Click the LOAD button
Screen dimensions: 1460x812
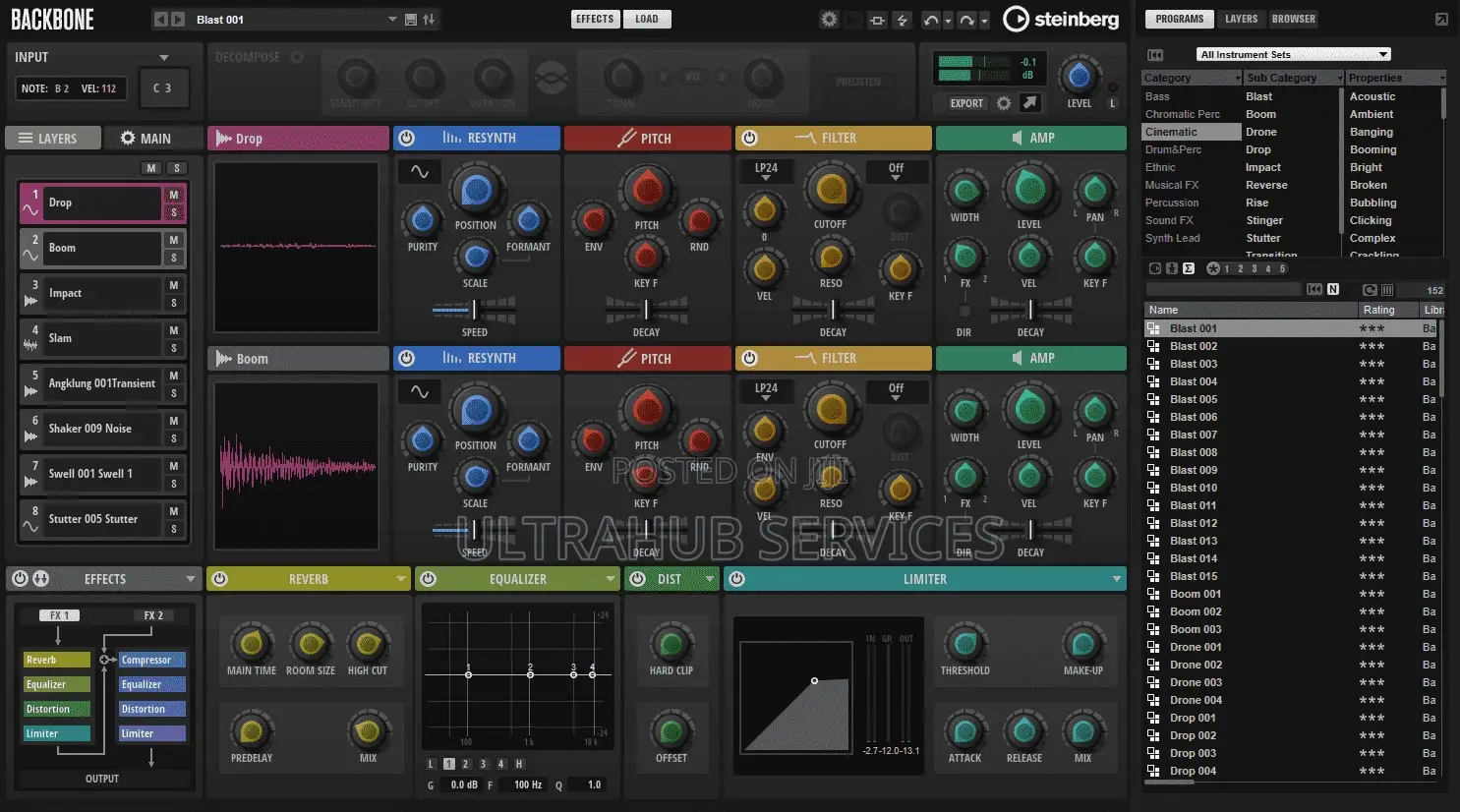tap(647, 19)
